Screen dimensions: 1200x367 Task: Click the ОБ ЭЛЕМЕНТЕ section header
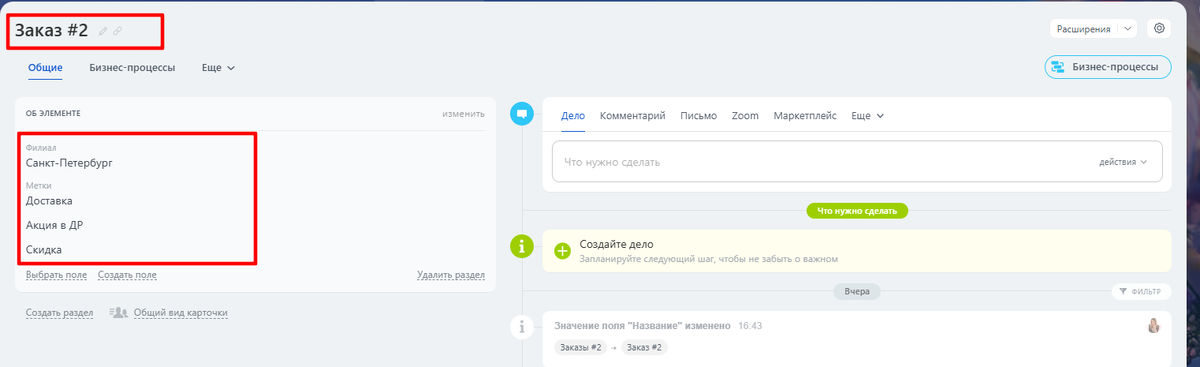click(x=53, y=114)
